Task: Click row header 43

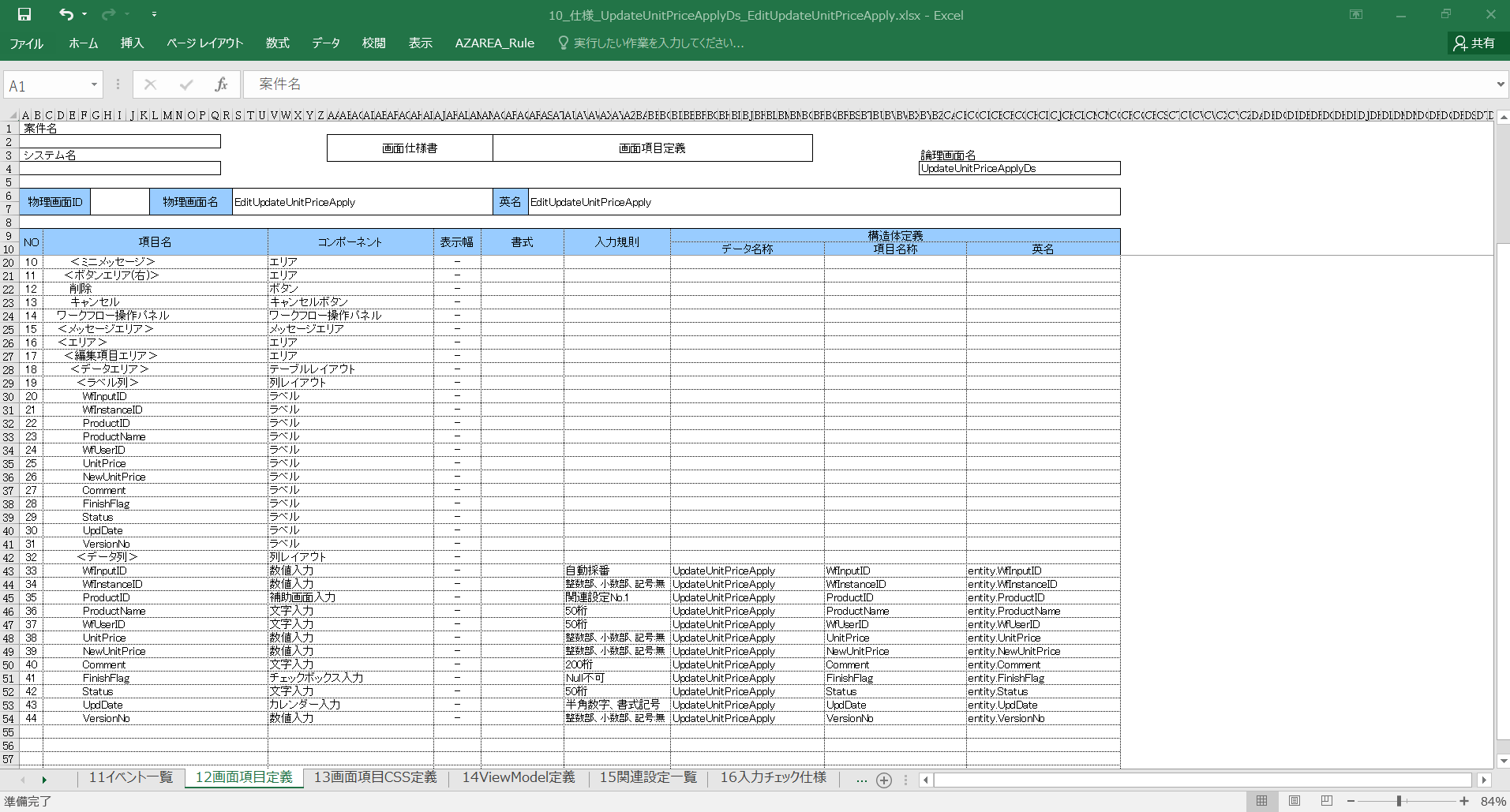Action: pos(9,571)
